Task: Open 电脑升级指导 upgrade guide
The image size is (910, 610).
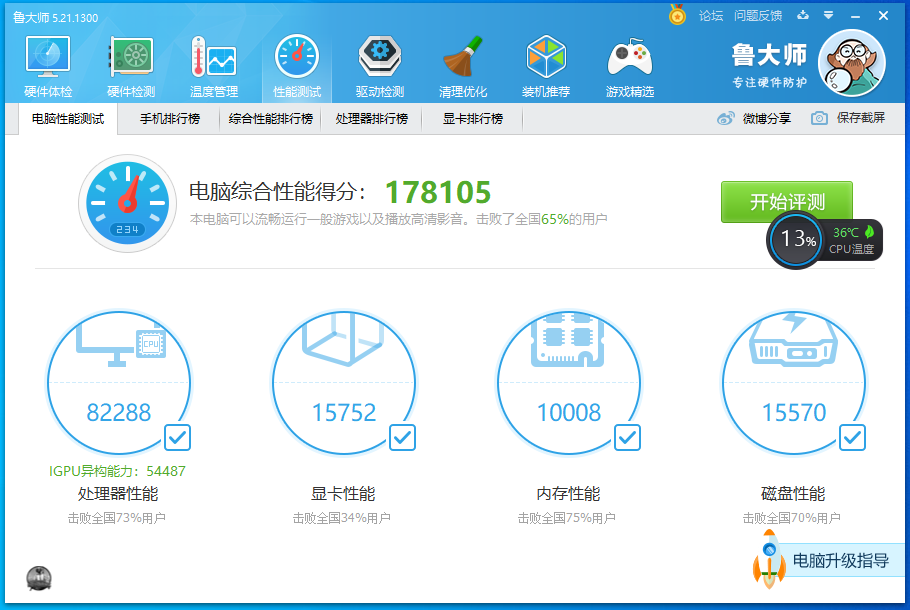Action: 840,561
